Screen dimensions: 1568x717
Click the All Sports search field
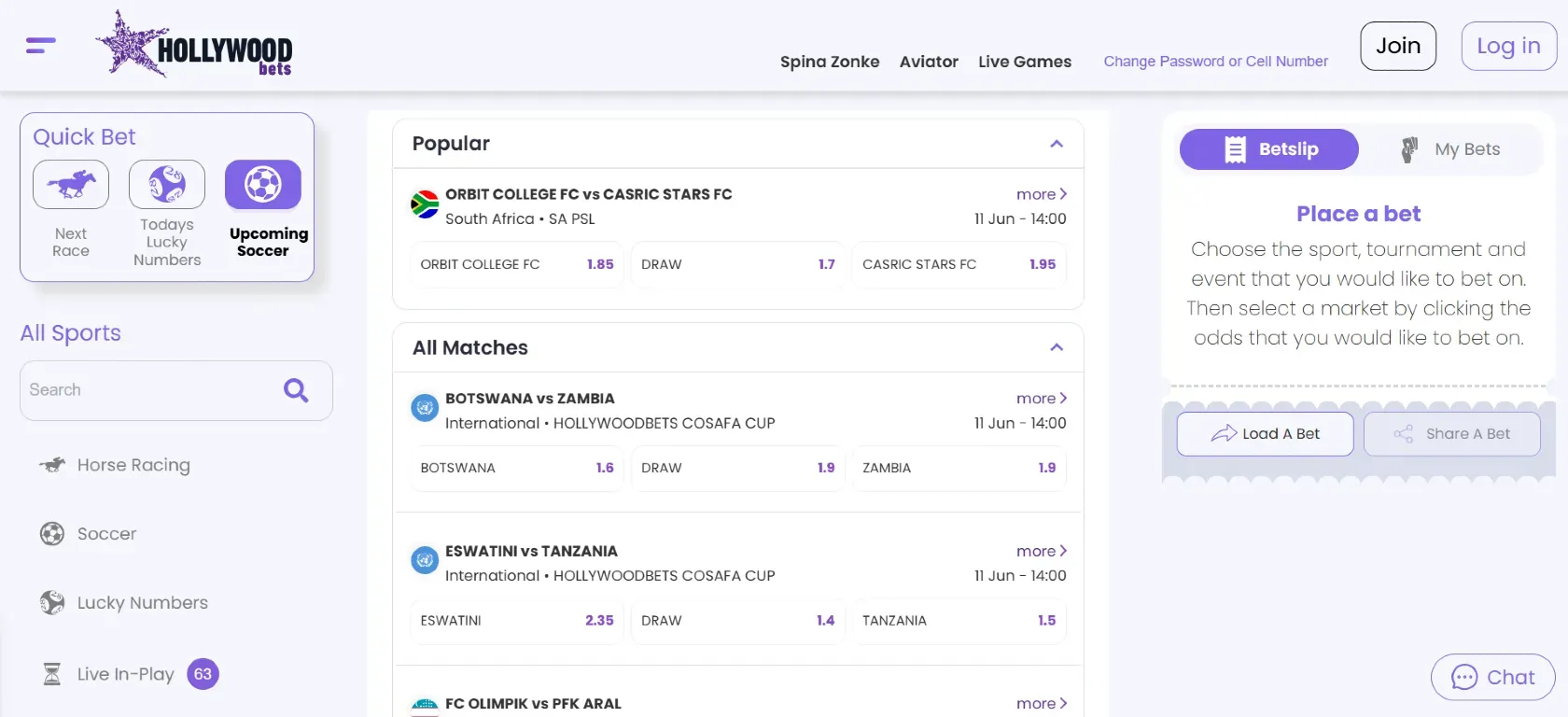pyautogui.click(x=176, y=390)
